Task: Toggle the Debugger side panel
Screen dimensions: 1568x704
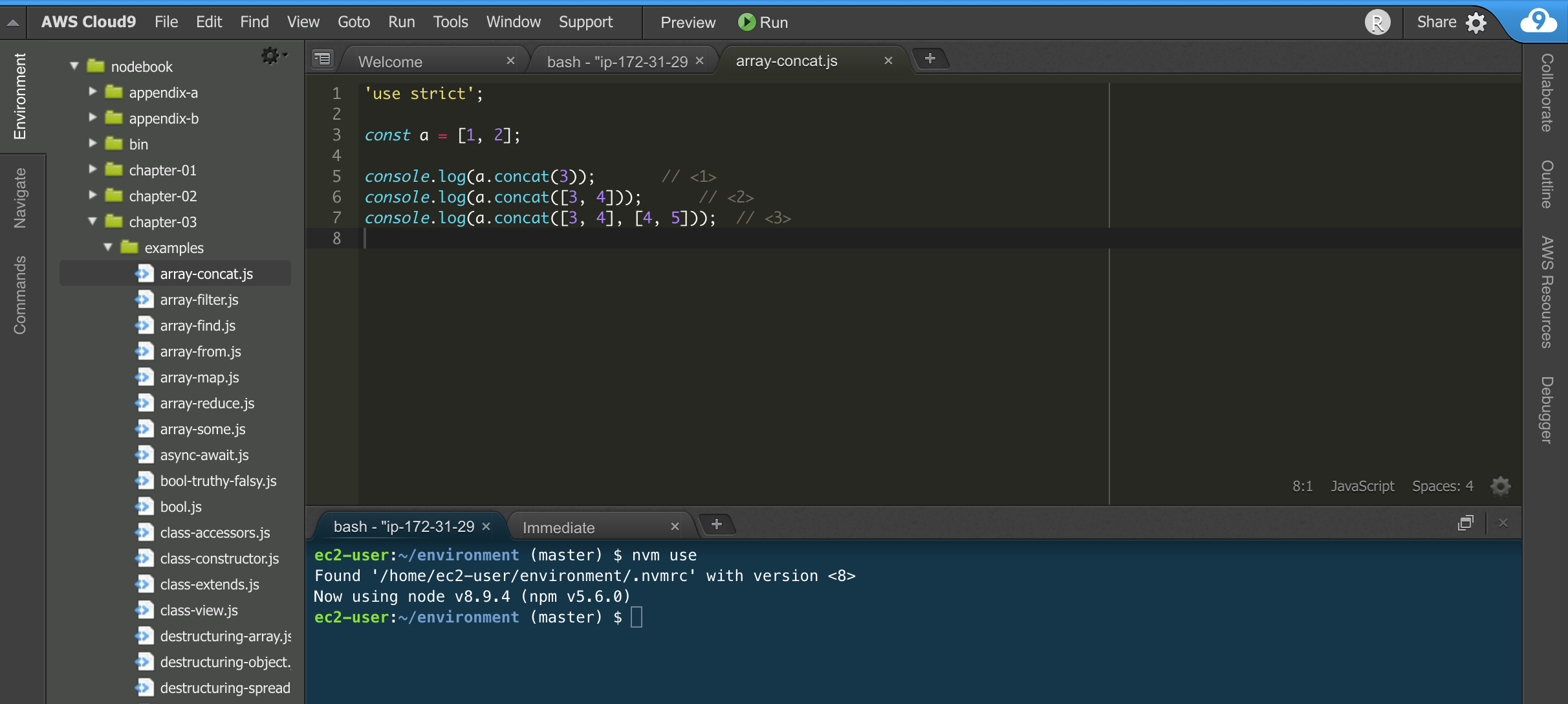Action: (x=1547, y=410)
